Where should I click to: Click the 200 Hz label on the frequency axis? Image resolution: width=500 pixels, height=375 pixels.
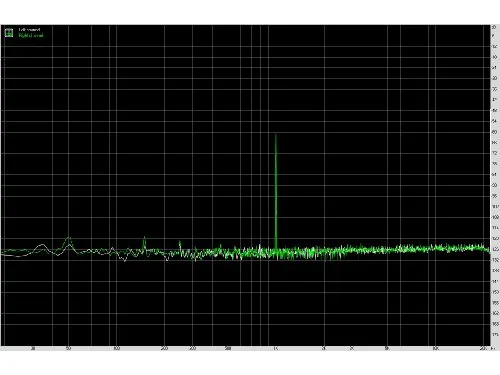tap(164, 349)
